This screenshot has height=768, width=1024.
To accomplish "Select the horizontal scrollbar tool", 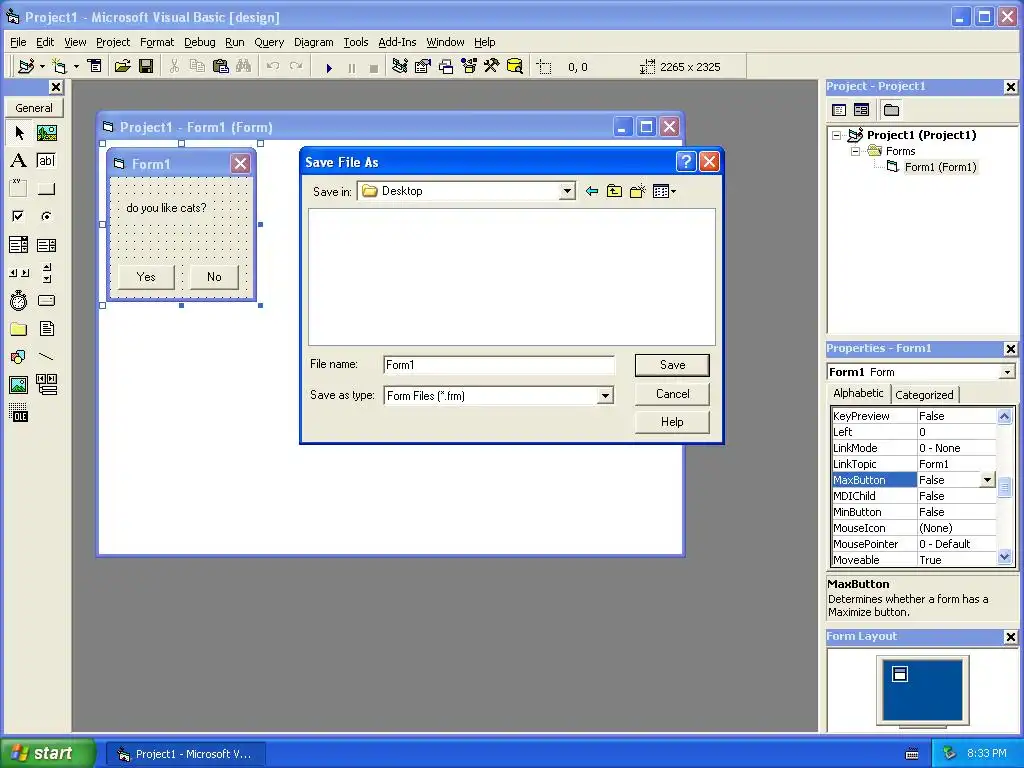I will (19, 273).
